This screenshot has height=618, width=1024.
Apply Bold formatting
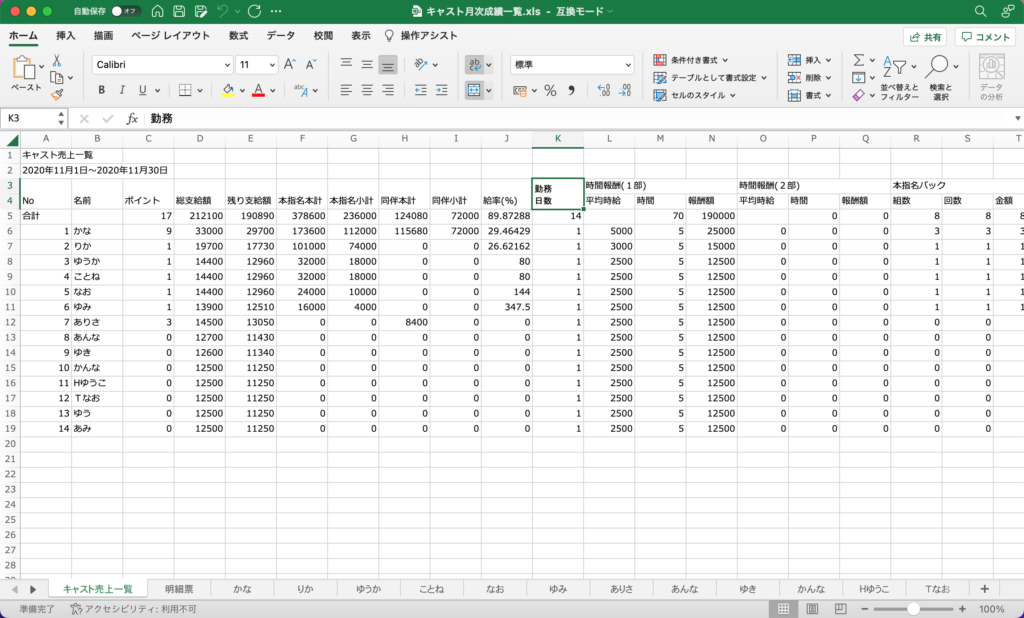[101, 90]
